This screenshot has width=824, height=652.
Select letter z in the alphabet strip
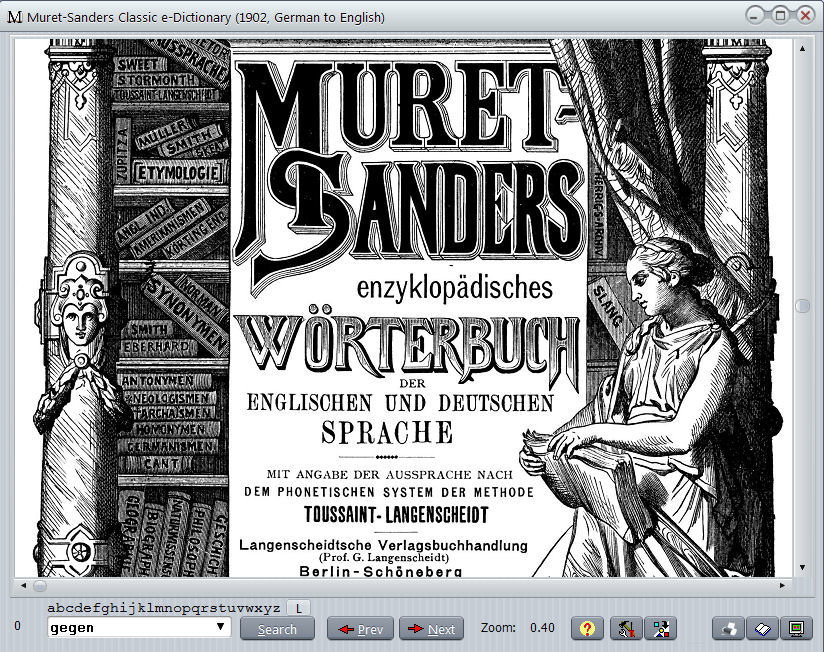point(276,608)
